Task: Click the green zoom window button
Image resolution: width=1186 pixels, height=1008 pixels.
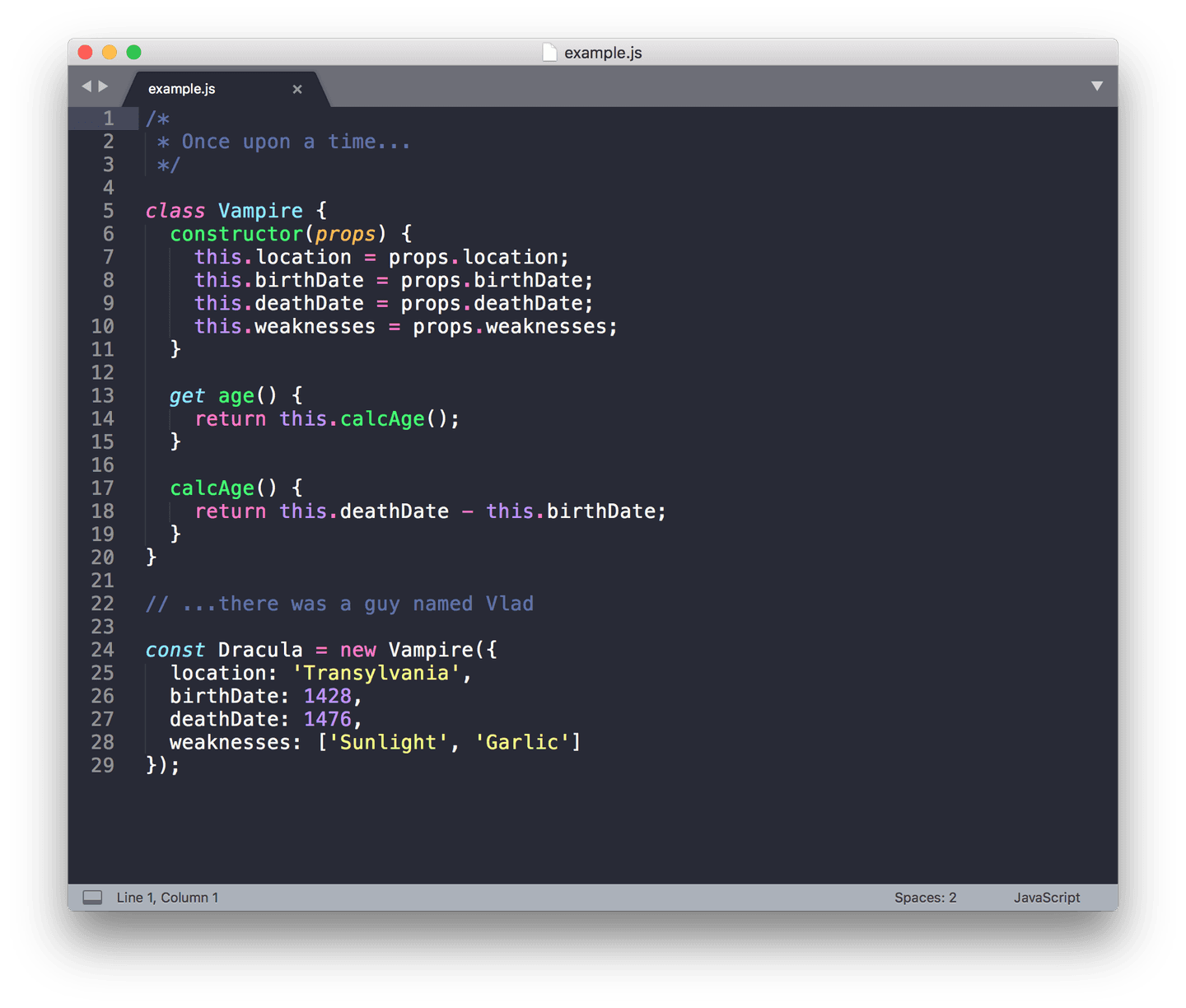Action: coord(133,53)
